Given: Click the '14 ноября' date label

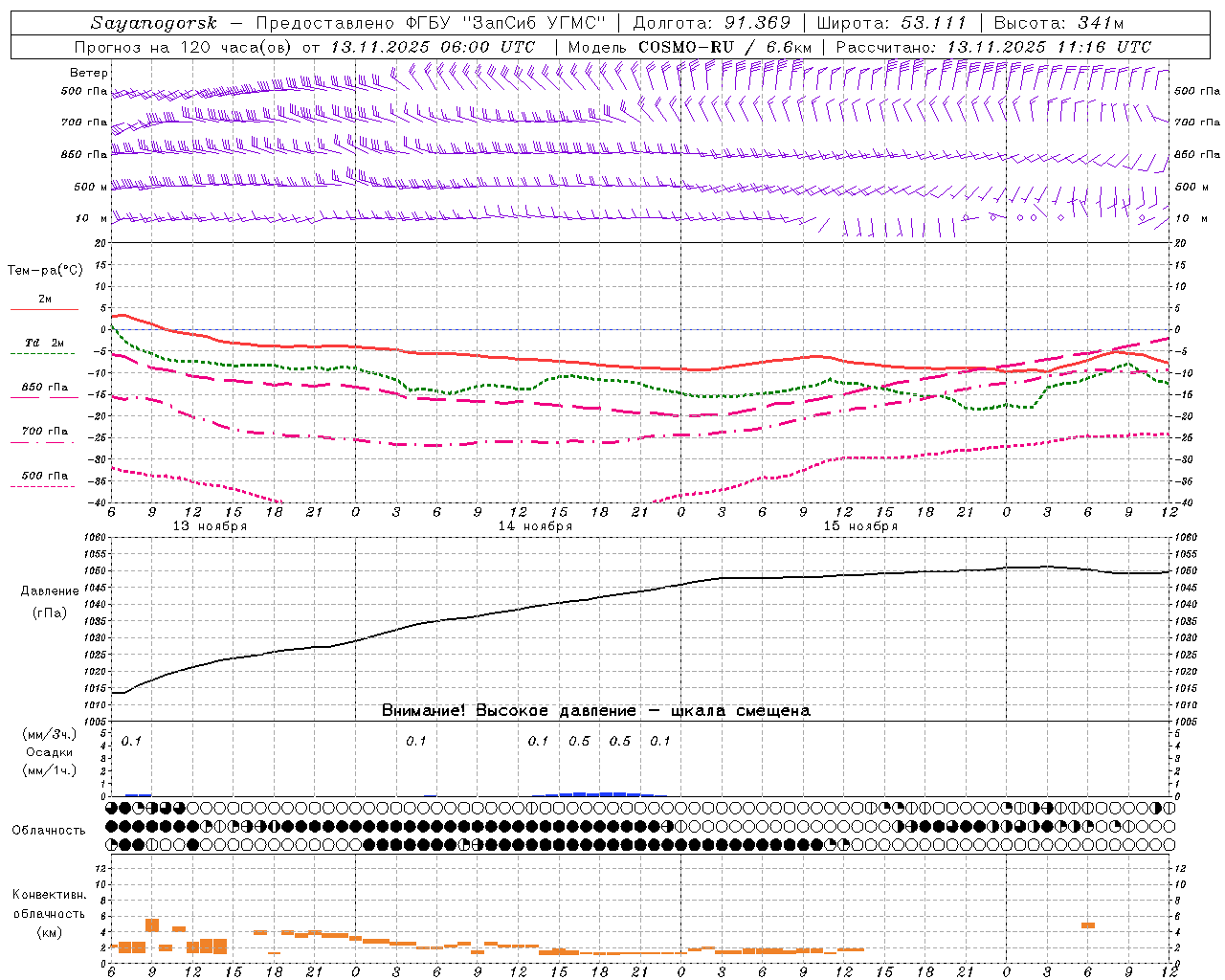Looking at the screenshot, I should 535,526.
